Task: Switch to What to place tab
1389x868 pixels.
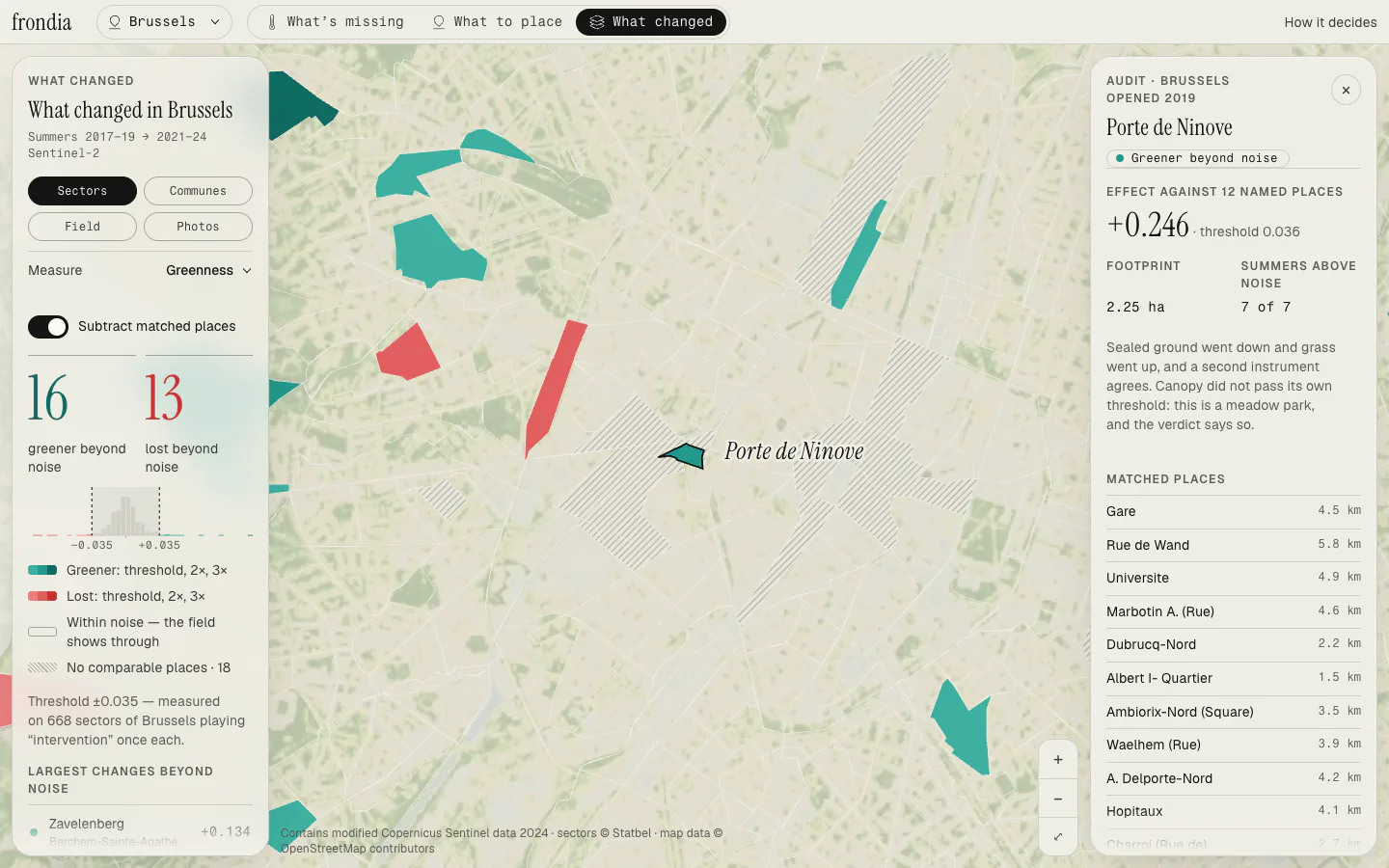Action: (x=497, y=22)
